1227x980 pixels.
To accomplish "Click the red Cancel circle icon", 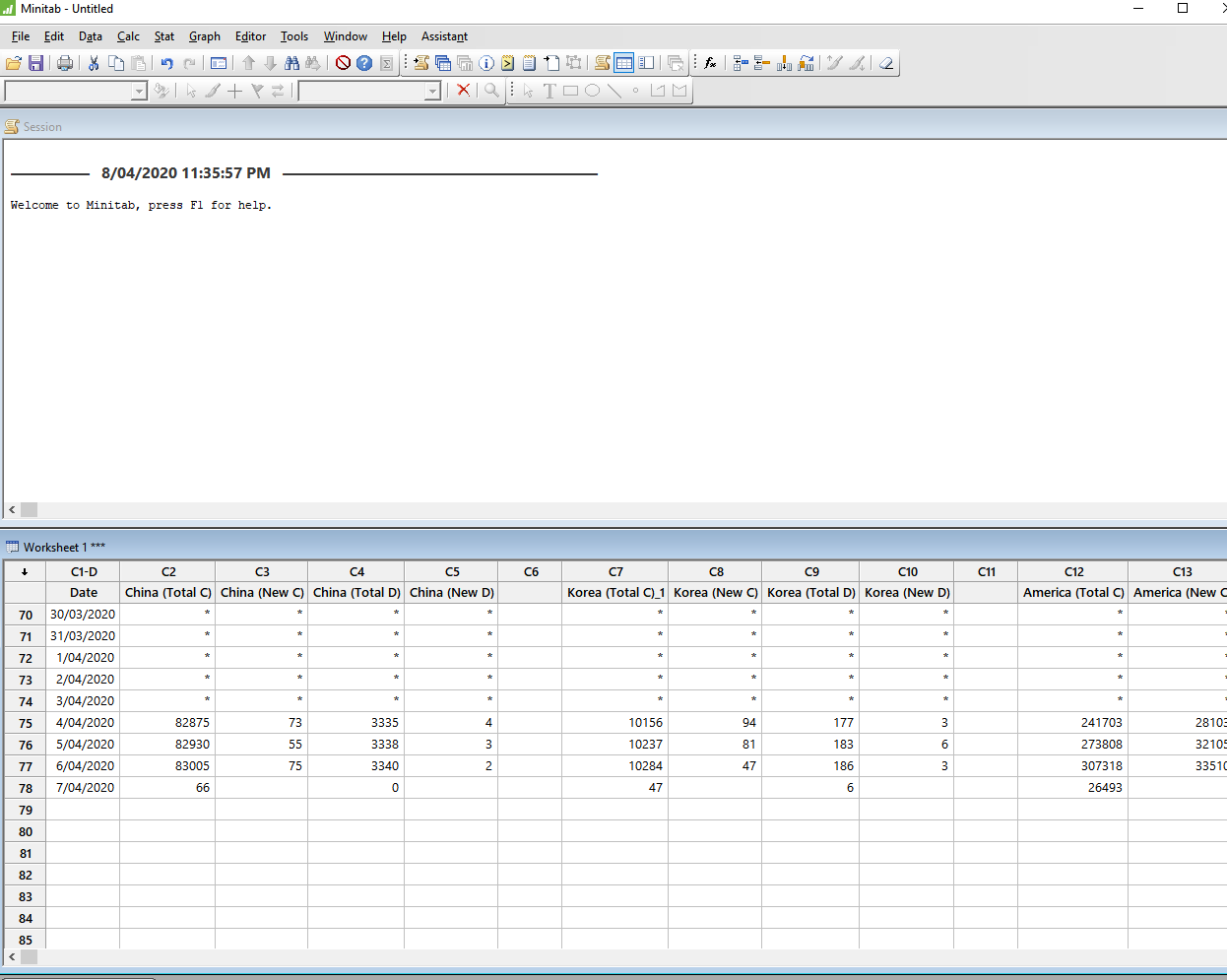I will pyautogui.click(x=343, y=63).
